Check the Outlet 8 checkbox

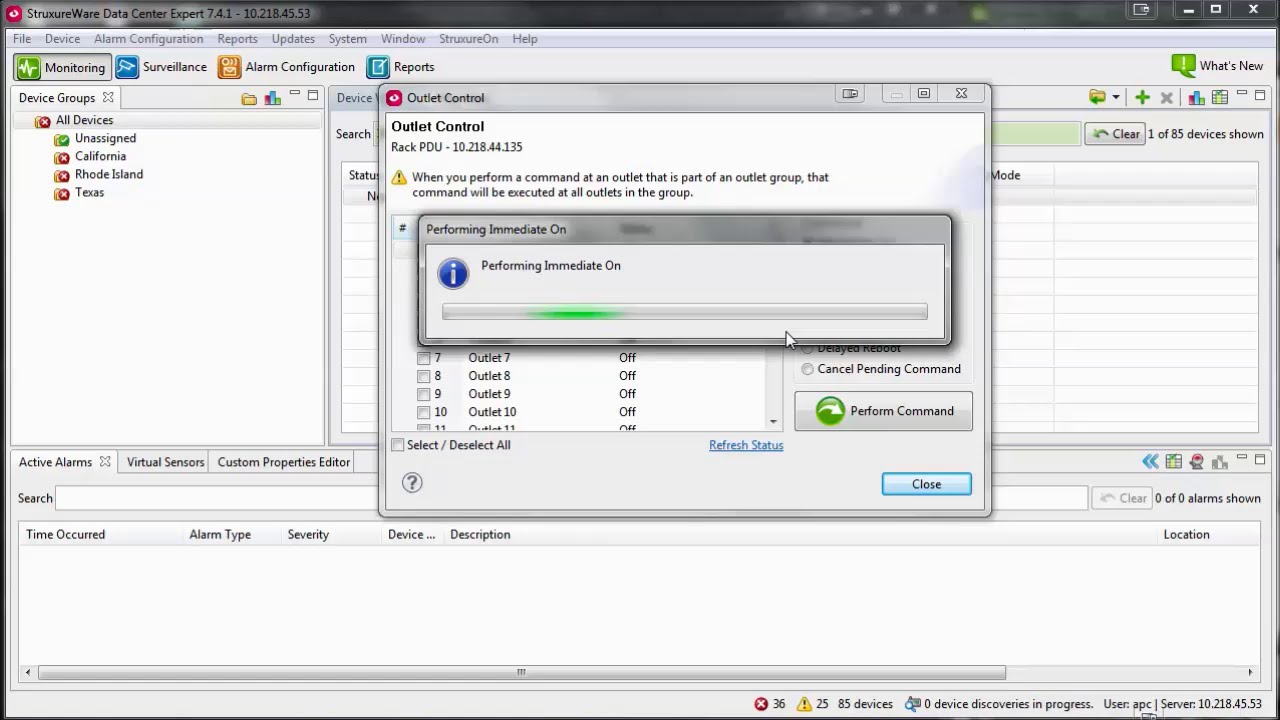[x=424, y=376]
